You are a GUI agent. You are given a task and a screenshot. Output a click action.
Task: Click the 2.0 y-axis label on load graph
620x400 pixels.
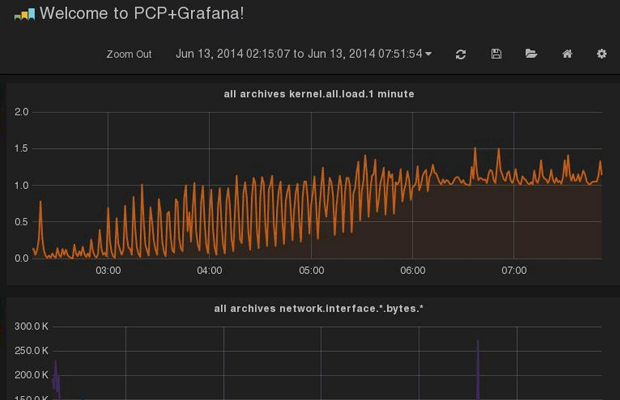(x=21, y=112)
